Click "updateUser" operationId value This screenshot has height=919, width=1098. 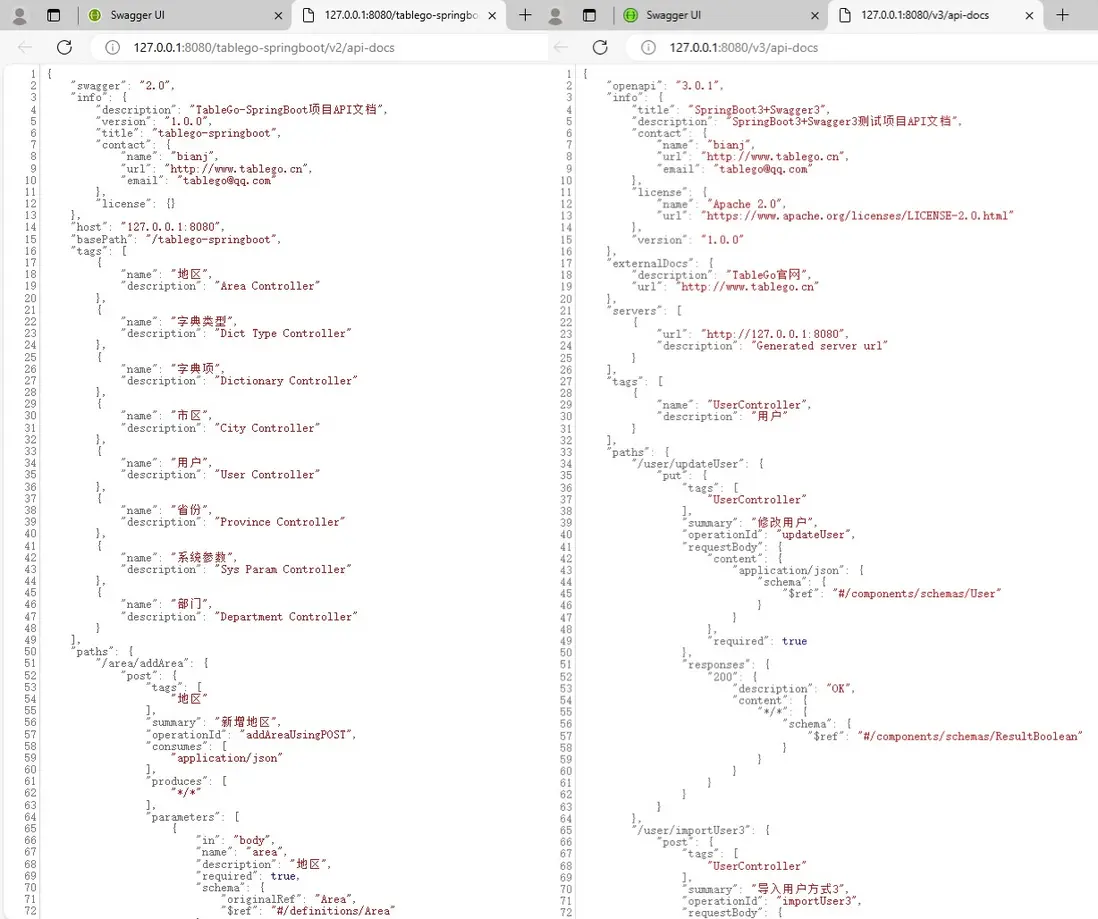pos(815,534)
